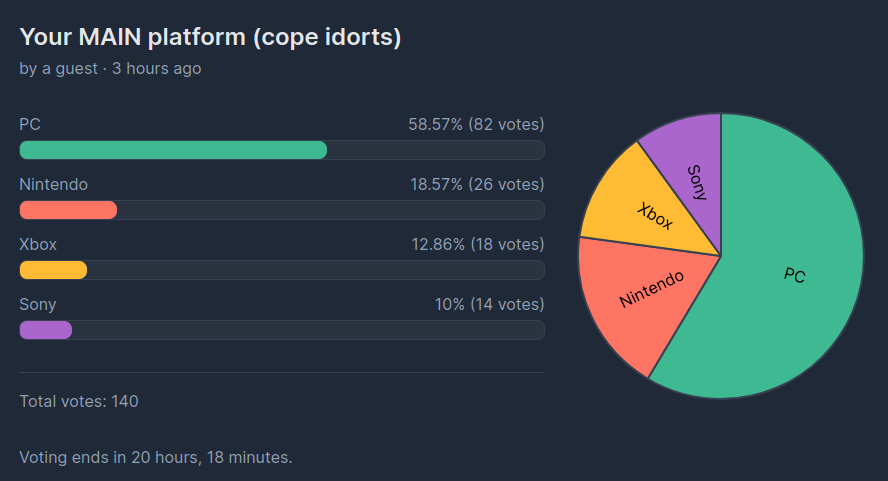Click the Xbox option label
Image resolution: width=888 pixels, height=481 pixels.
coord(38,244)
